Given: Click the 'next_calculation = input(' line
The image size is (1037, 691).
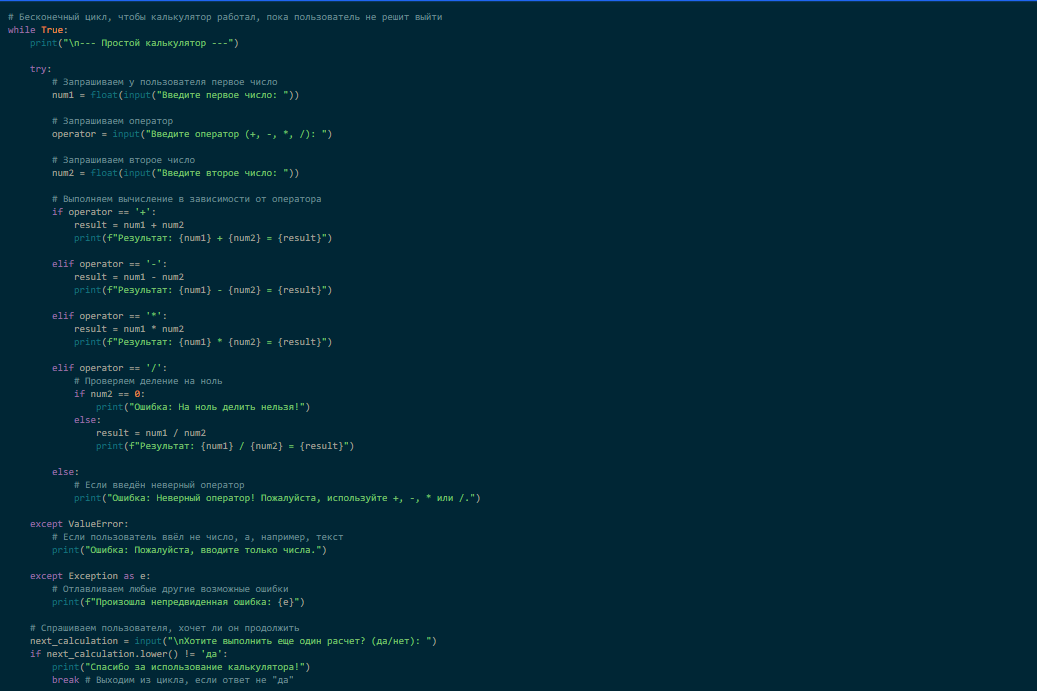Looking at the screenshot, I should pos(233,641).
